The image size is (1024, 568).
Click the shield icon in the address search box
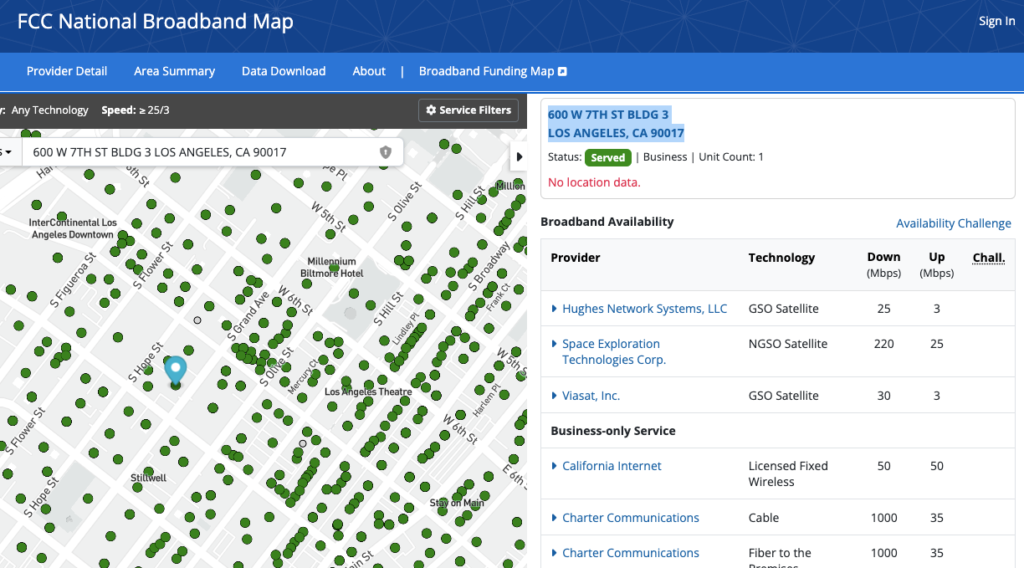pos(385,152)
